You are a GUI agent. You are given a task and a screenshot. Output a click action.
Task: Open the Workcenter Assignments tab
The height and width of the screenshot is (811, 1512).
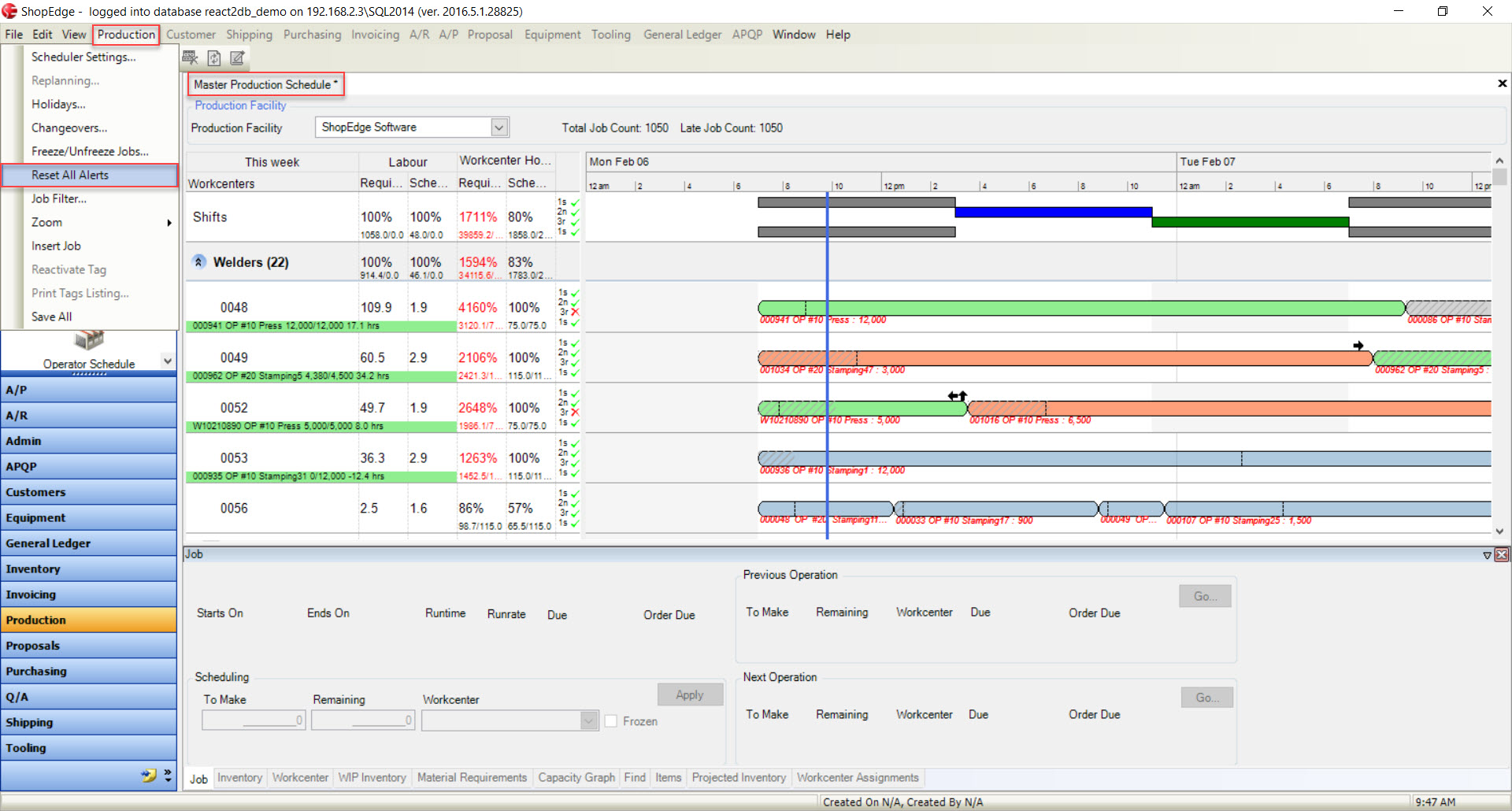click(858, 778)
